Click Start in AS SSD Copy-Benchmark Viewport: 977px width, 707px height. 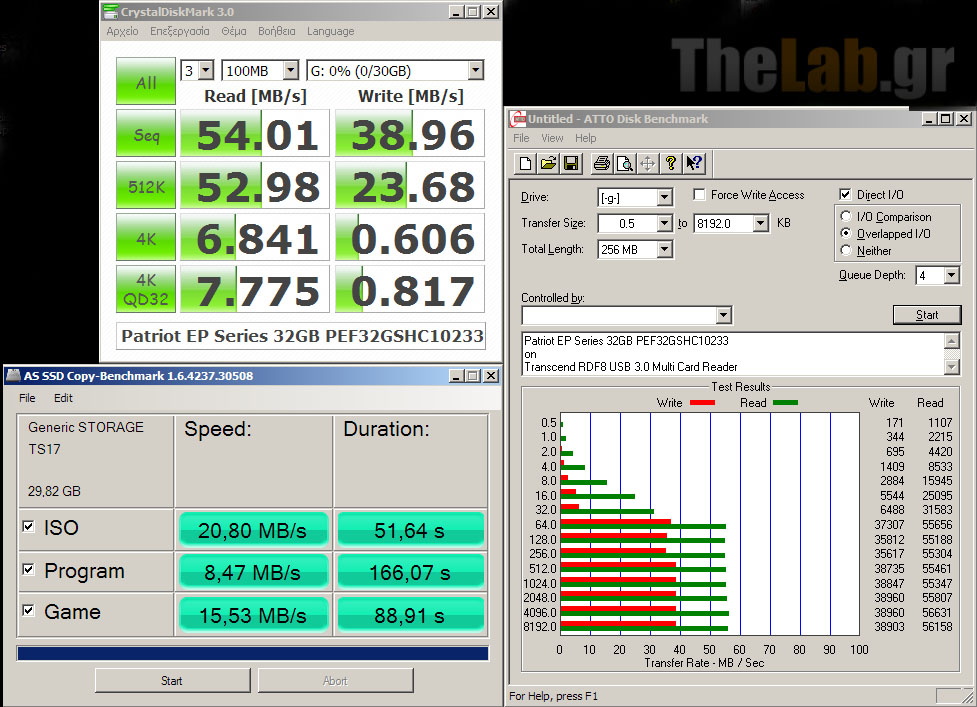click(x=172, y=681)
